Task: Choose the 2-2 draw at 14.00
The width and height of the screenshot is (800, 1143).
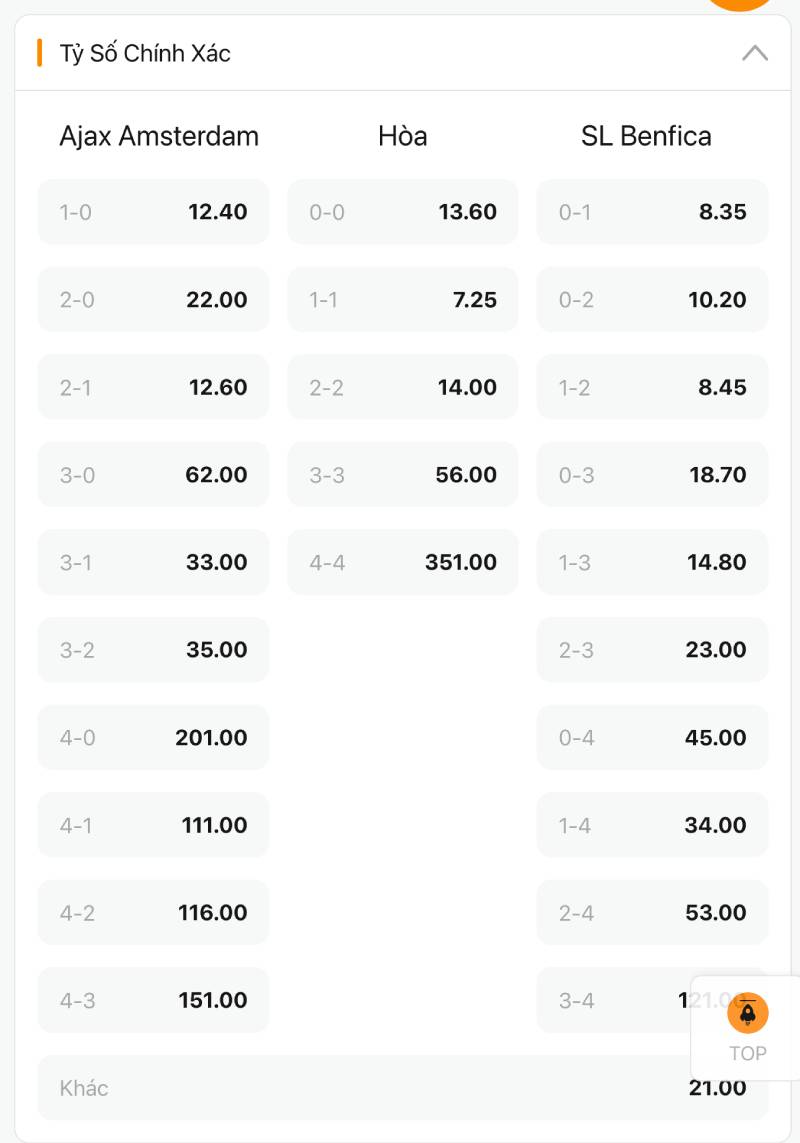Action: pyautogui.click(x=402, y=387)
